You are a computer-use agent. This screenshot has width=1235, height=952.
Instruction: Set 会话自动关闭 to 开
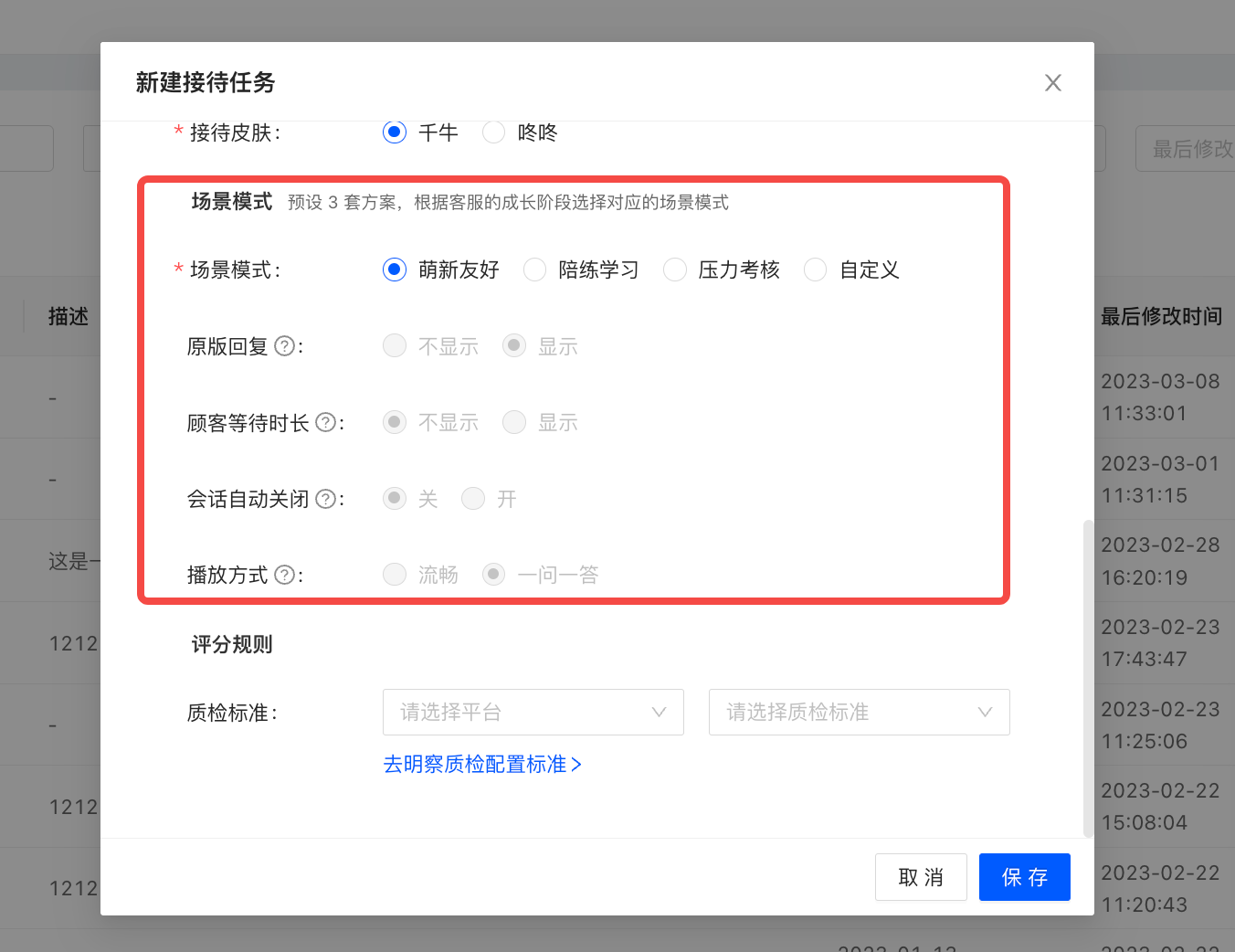tap(473, 498)
